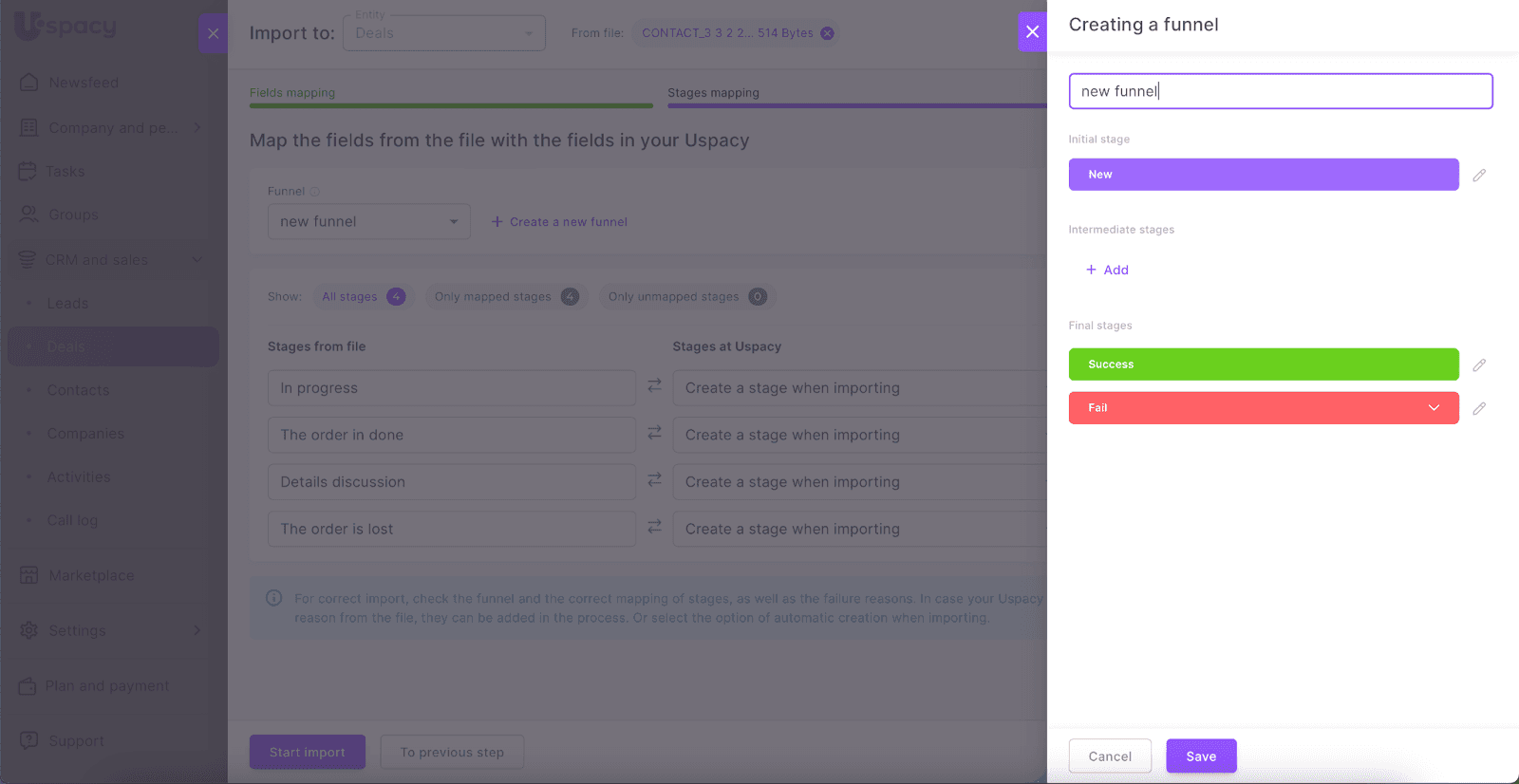Edit the New initial stage pencil icon

click(x=1479, y=175)
